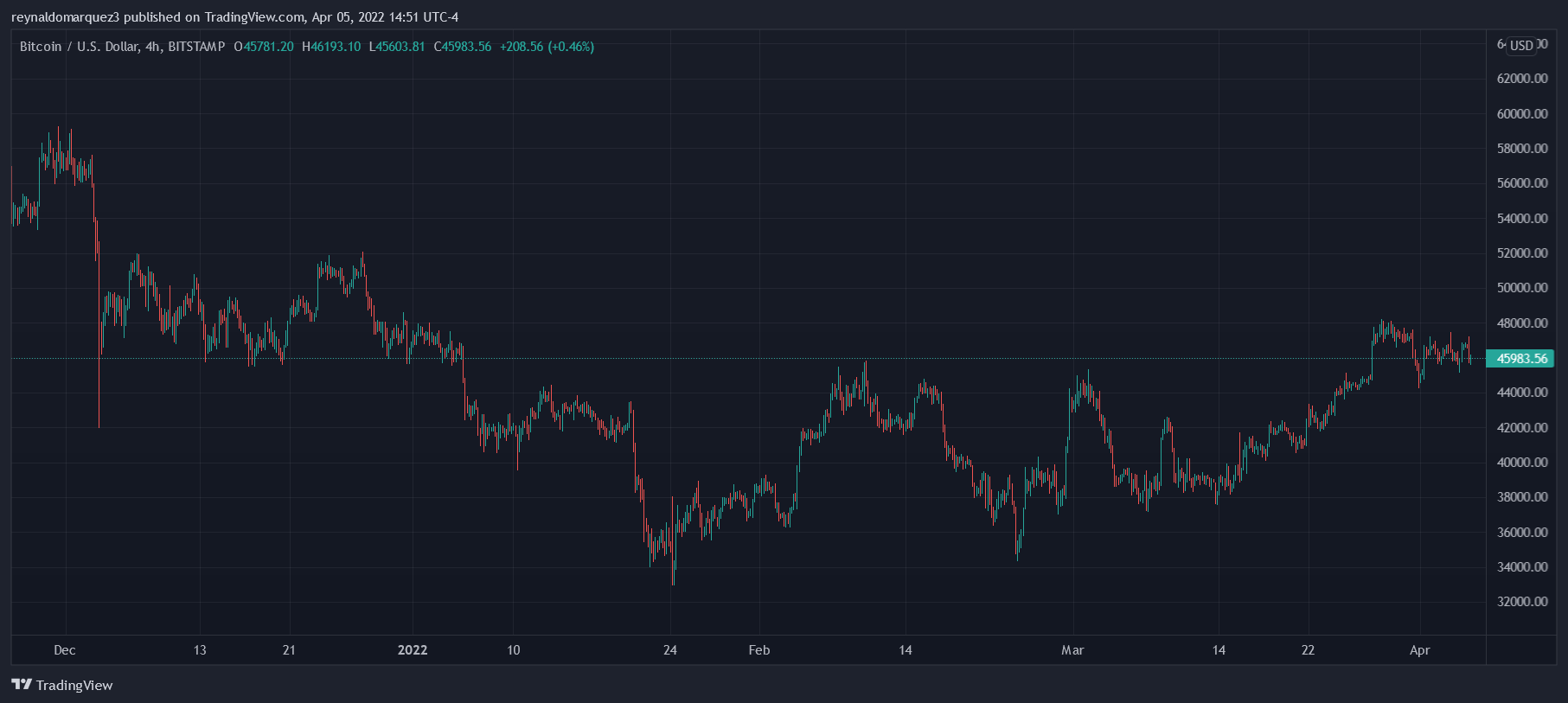The height and width of the screenshot is (703, 1568).
Task: Click the low value L45603.81
Action: 397,47
